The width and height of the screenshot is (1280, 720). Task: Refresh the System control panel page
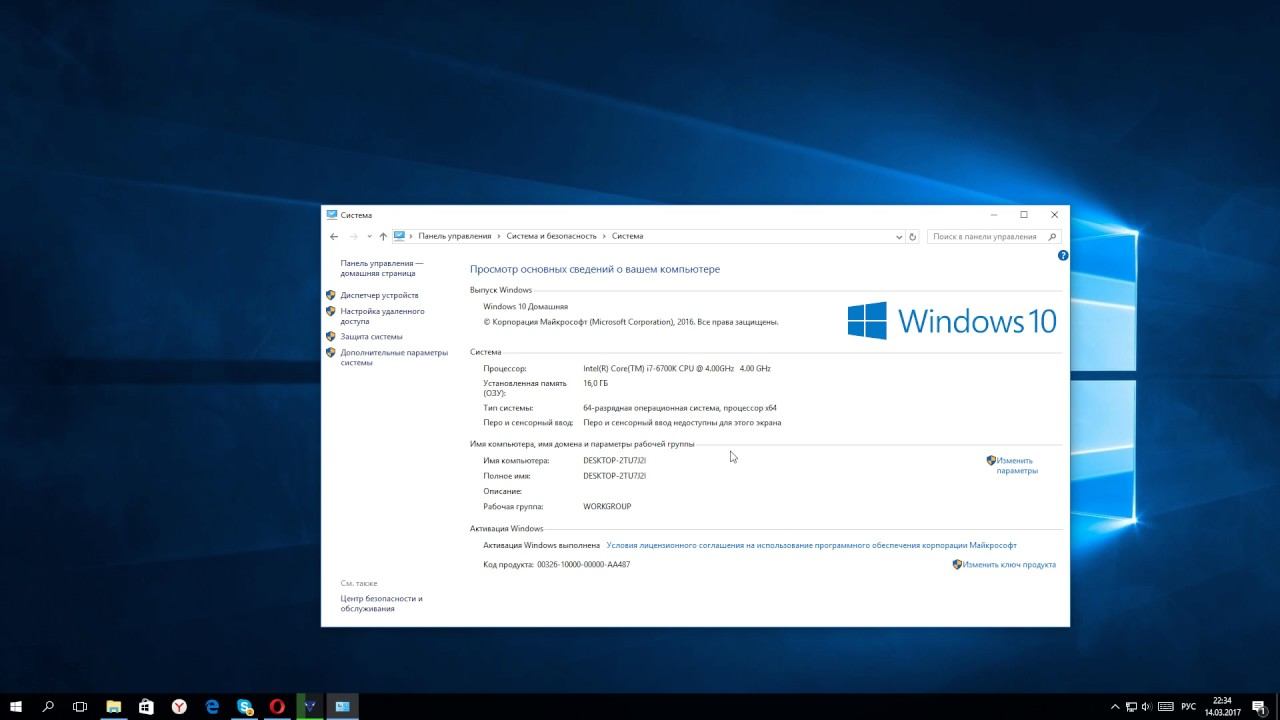[x=912, y=237]
